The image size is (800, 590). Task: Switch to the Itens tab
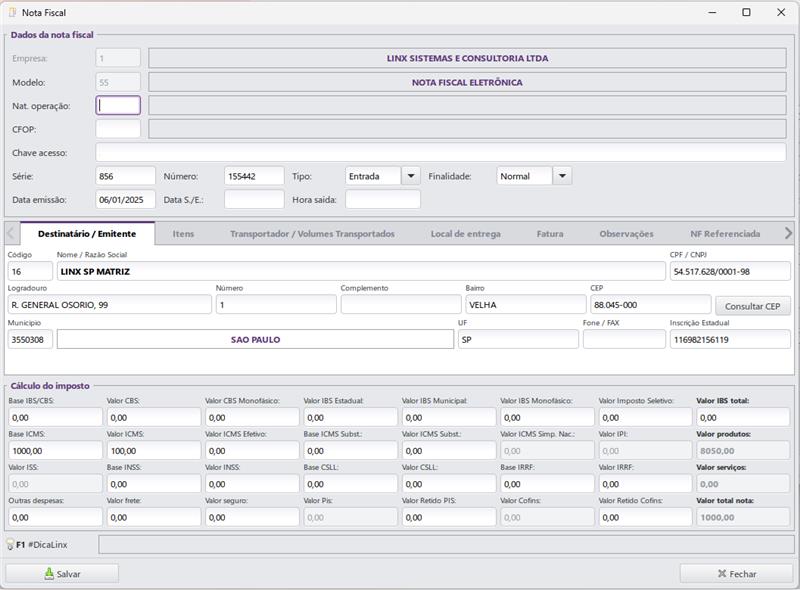click(183, 234)
